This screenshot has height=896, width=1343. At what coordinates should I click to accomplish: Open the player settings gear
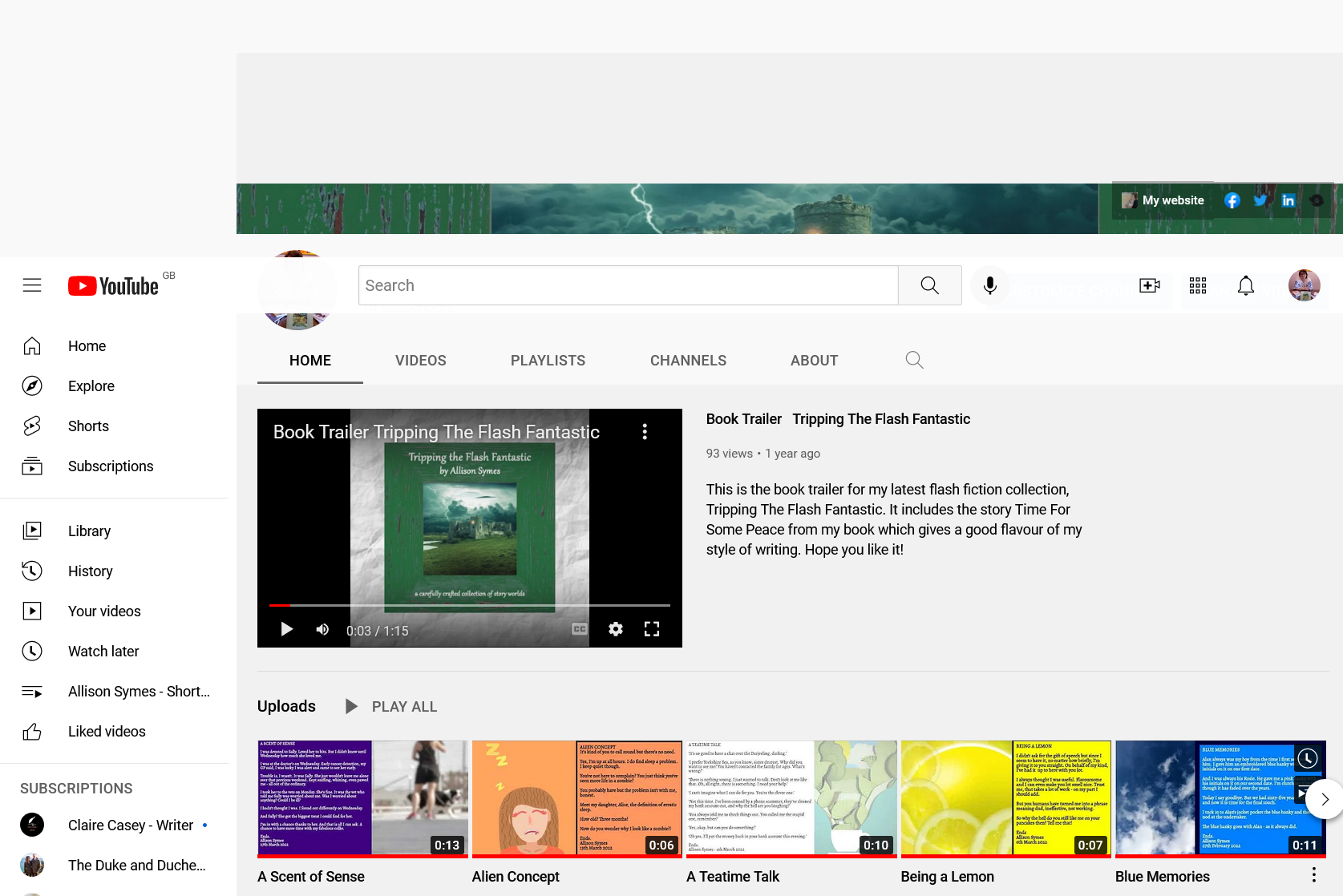[615, 629]
